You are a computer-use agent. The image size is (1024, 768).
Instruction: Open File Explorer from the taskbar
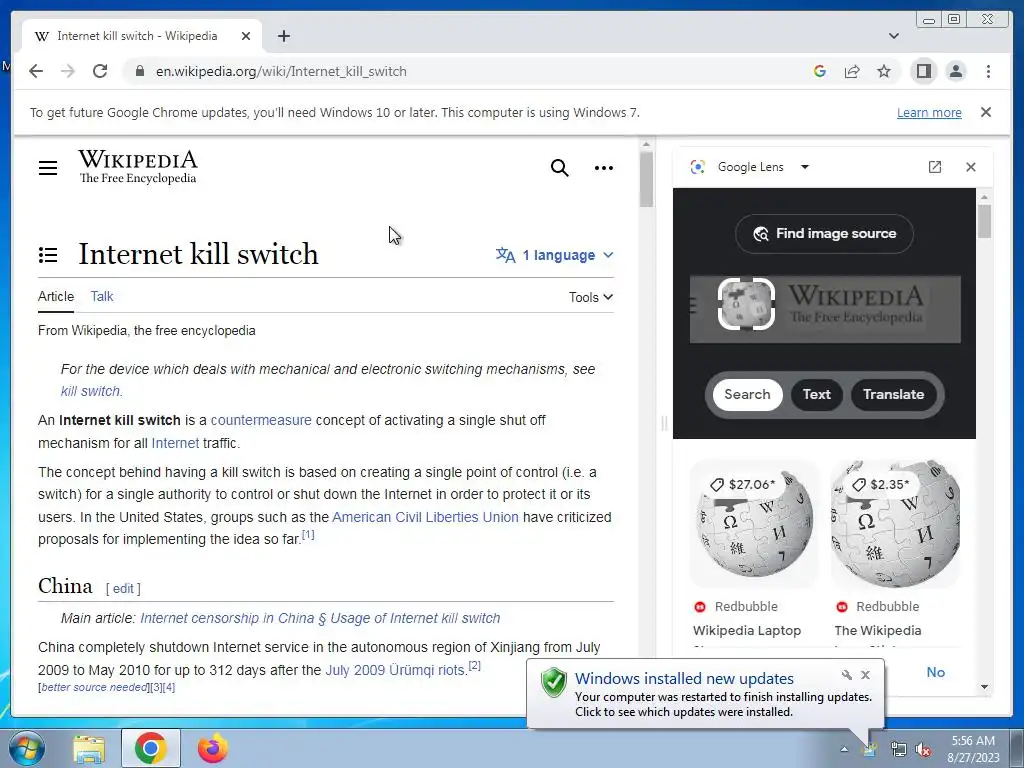point(89,748)
